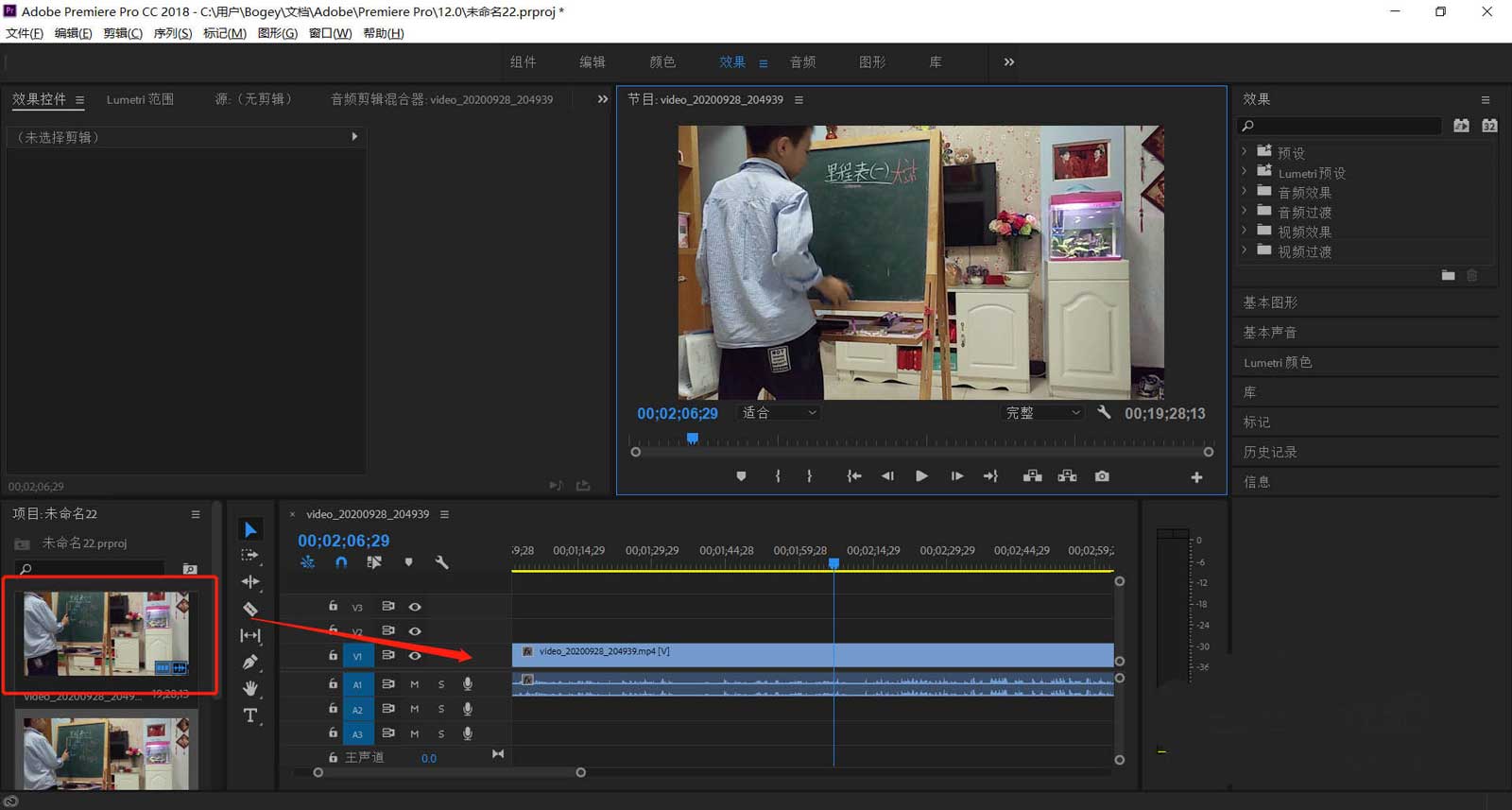Screen dimensions: 1512x810
Task: Click the video clip thumbnail in the project panel
Action: coord(106,632)
